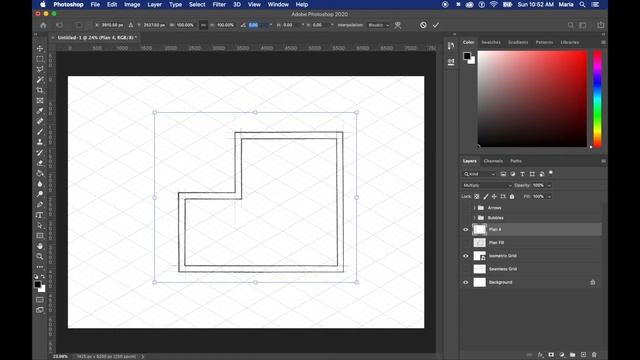Open the layer Kind filter dropdown
640x360 pixels.
click(479, 174)
